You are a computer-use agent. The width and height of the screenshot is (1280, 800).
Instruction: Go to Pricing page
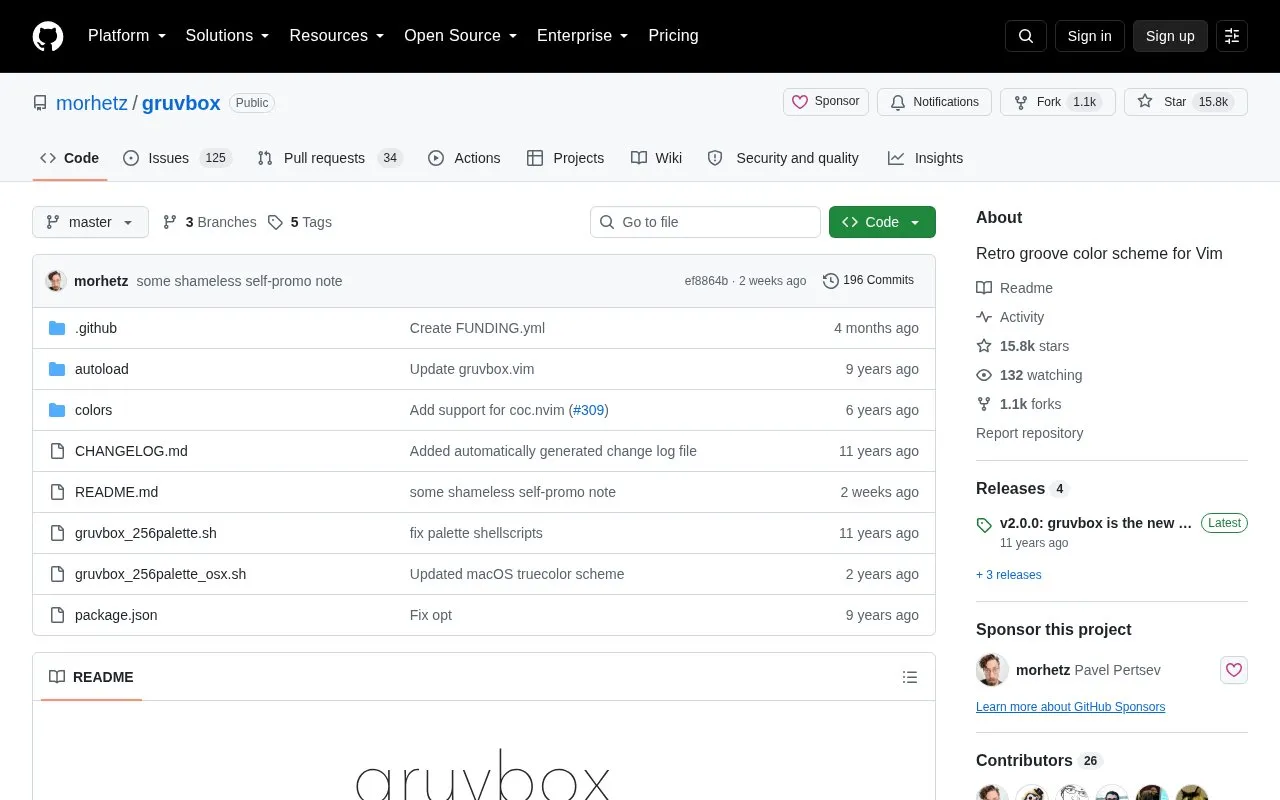673,36
